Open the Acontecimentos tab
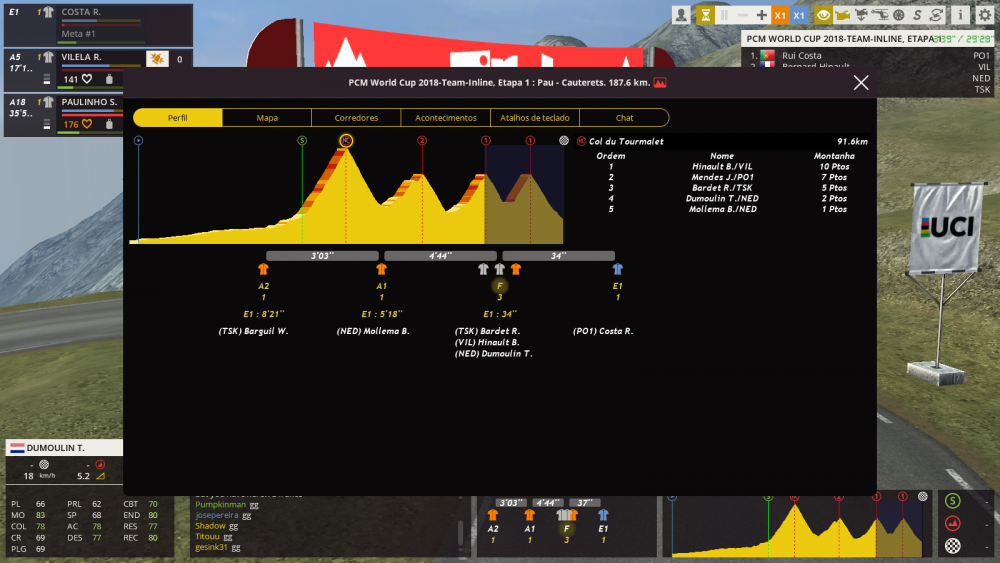This screenshot has height=563, width=1000. click(446, 117)
